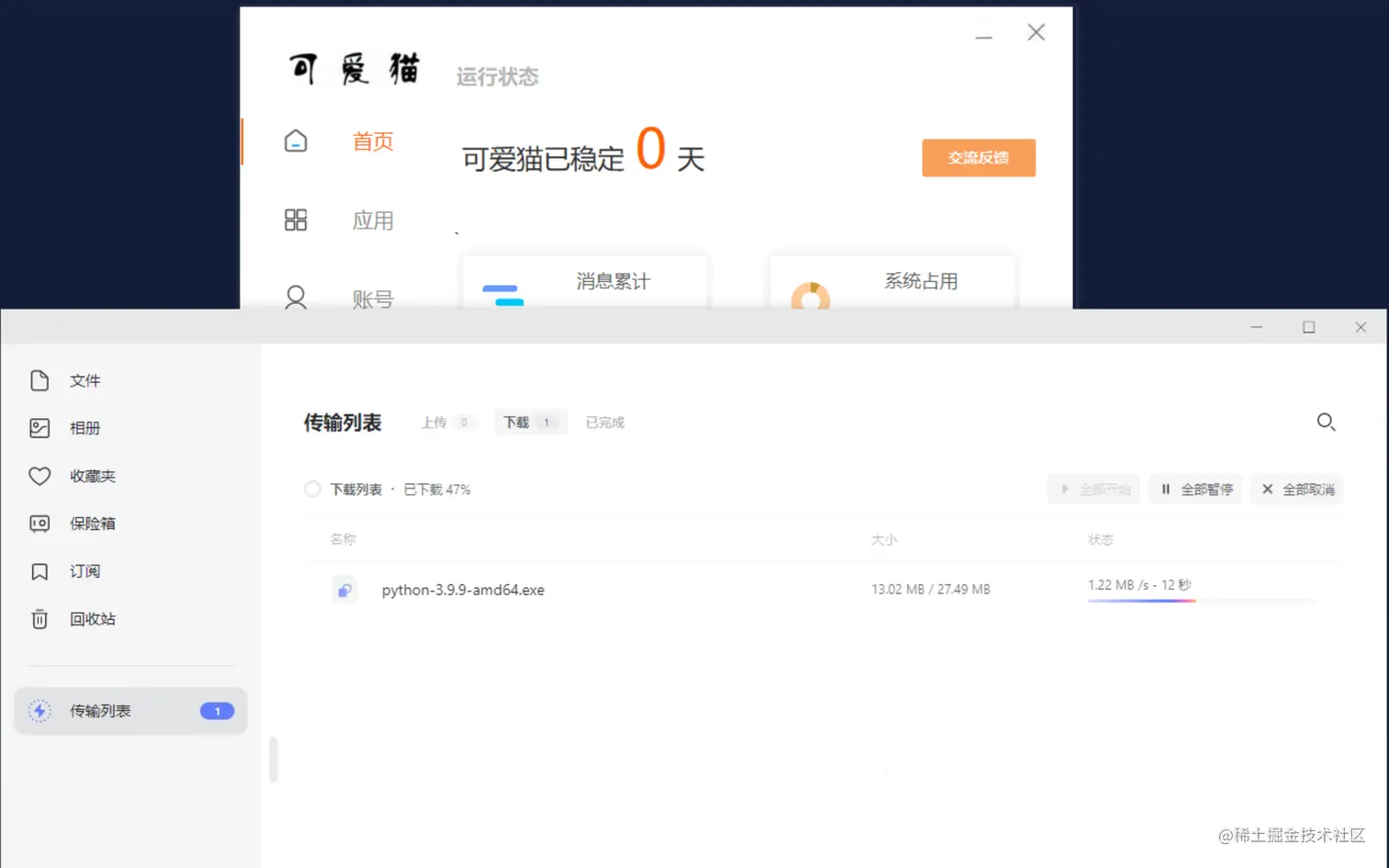Close the transfer list window

(1361, 327)
